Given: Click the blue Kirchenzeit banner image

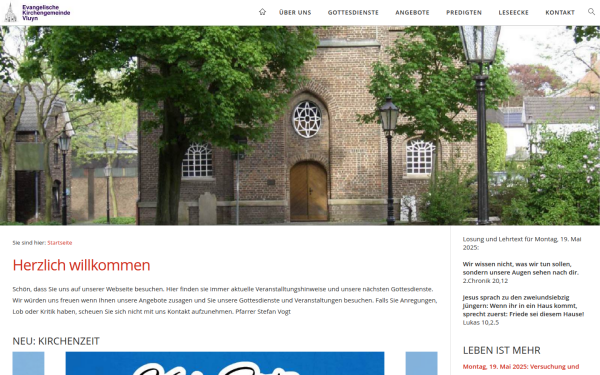Looking at the screenshot, I should [225, 364].
